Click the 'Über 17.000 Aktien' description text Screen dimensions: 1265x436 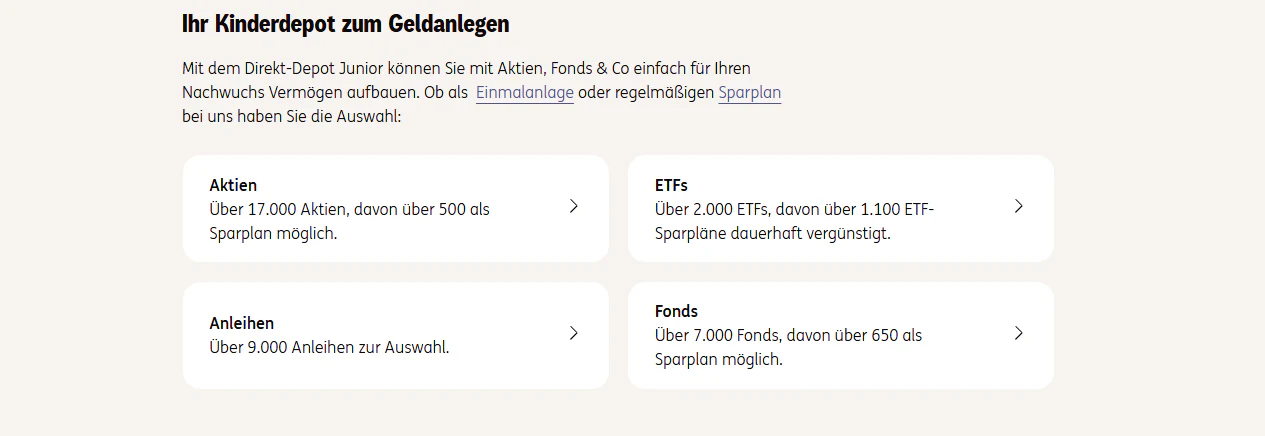[349, 210]
